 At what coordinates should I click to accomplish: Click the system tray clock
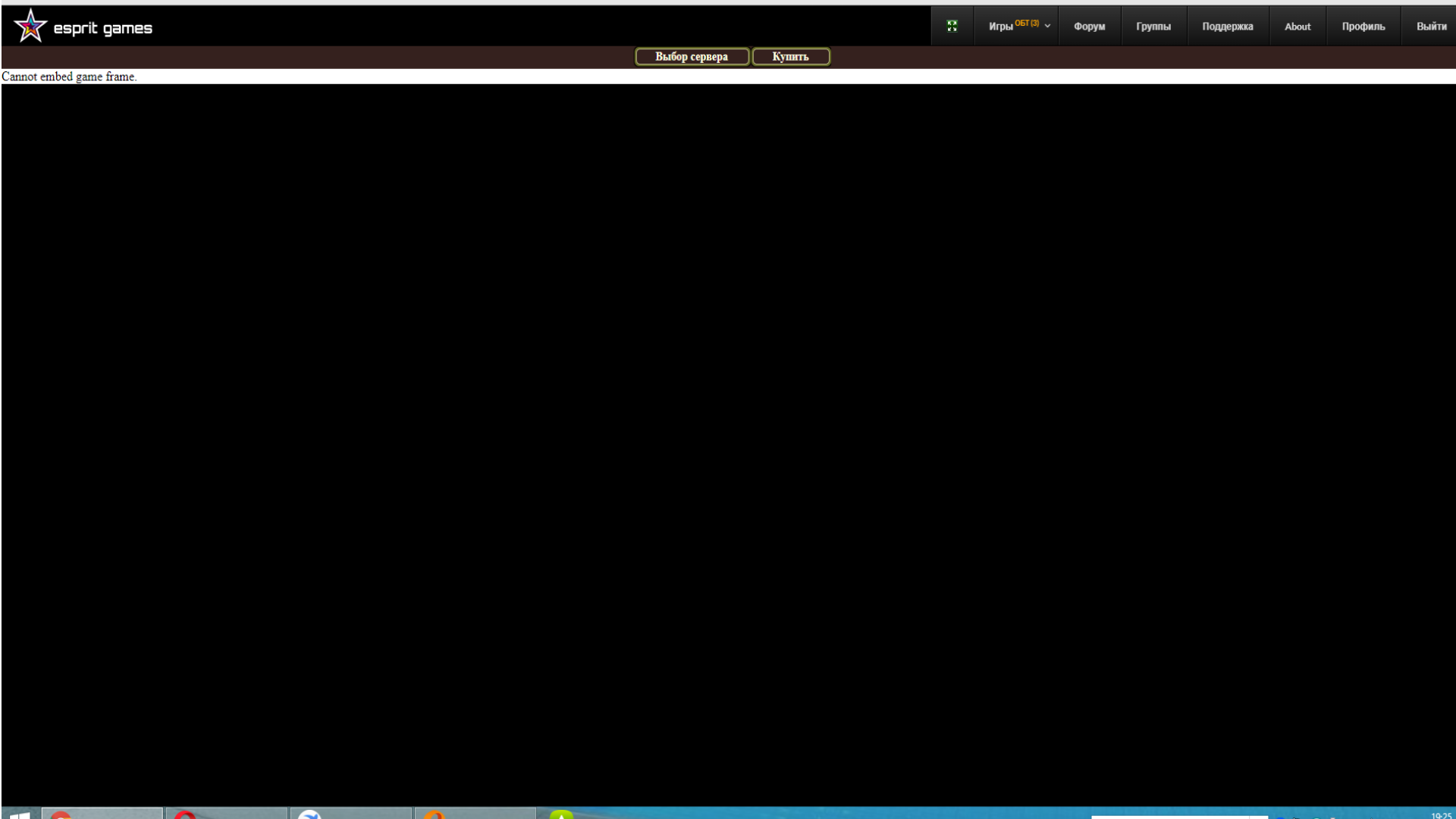coord(1440,815)
